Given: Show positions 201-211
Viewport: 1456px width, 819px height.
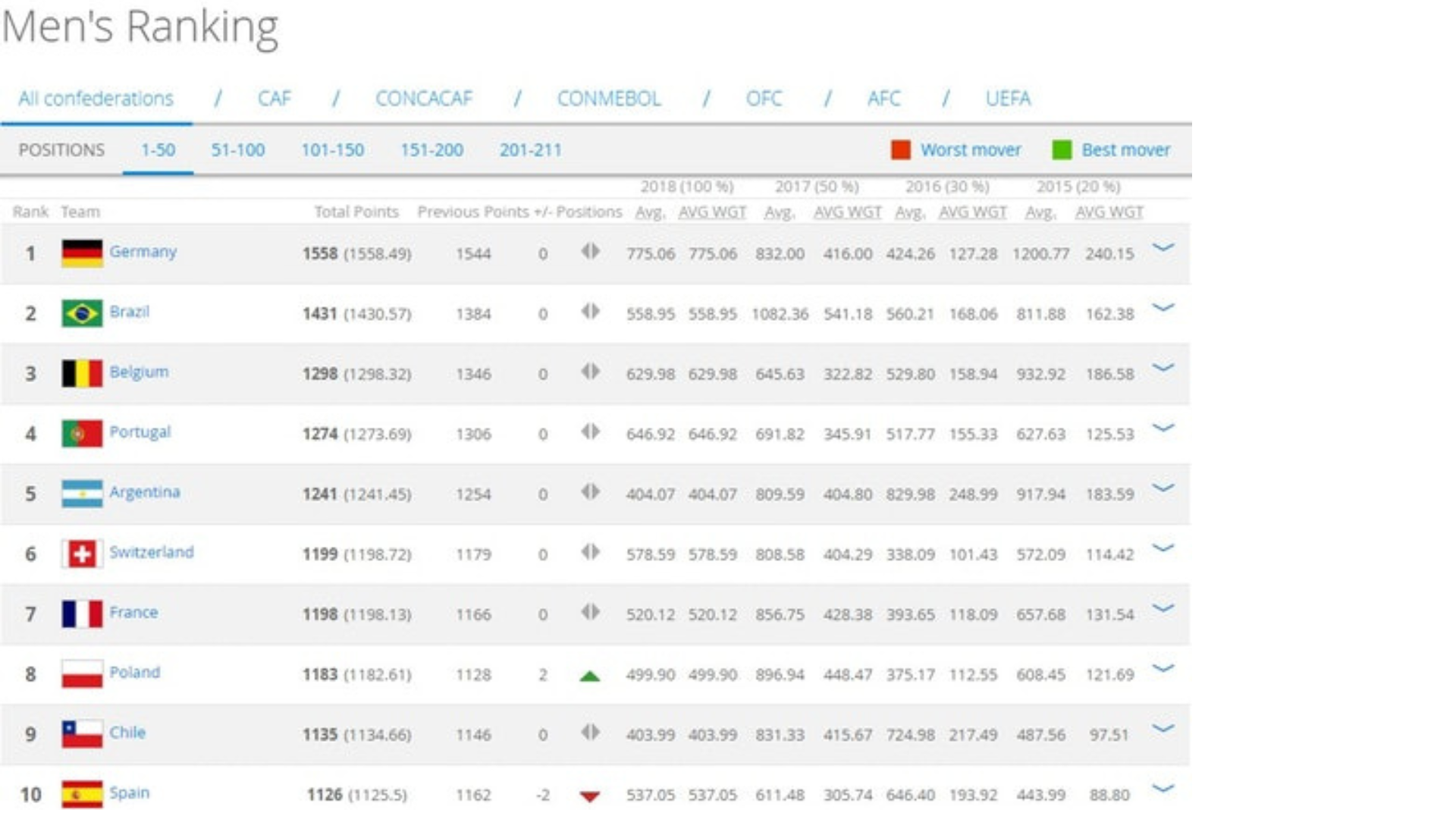Looking at the screenshot, I should pyautogui.click(x=531, y=150).
